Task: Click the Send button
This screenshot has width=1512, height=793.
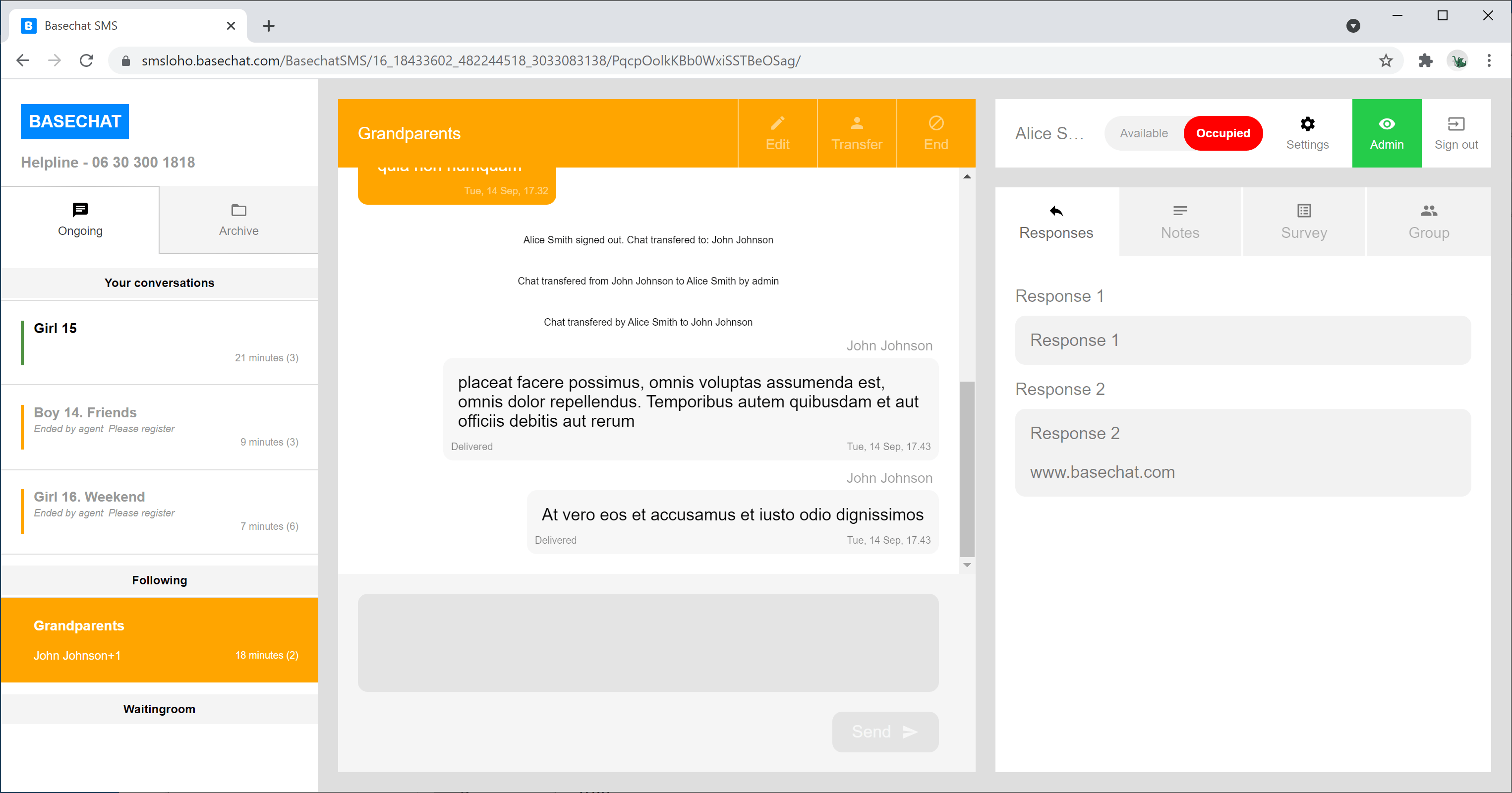Action: coord(884,732)
